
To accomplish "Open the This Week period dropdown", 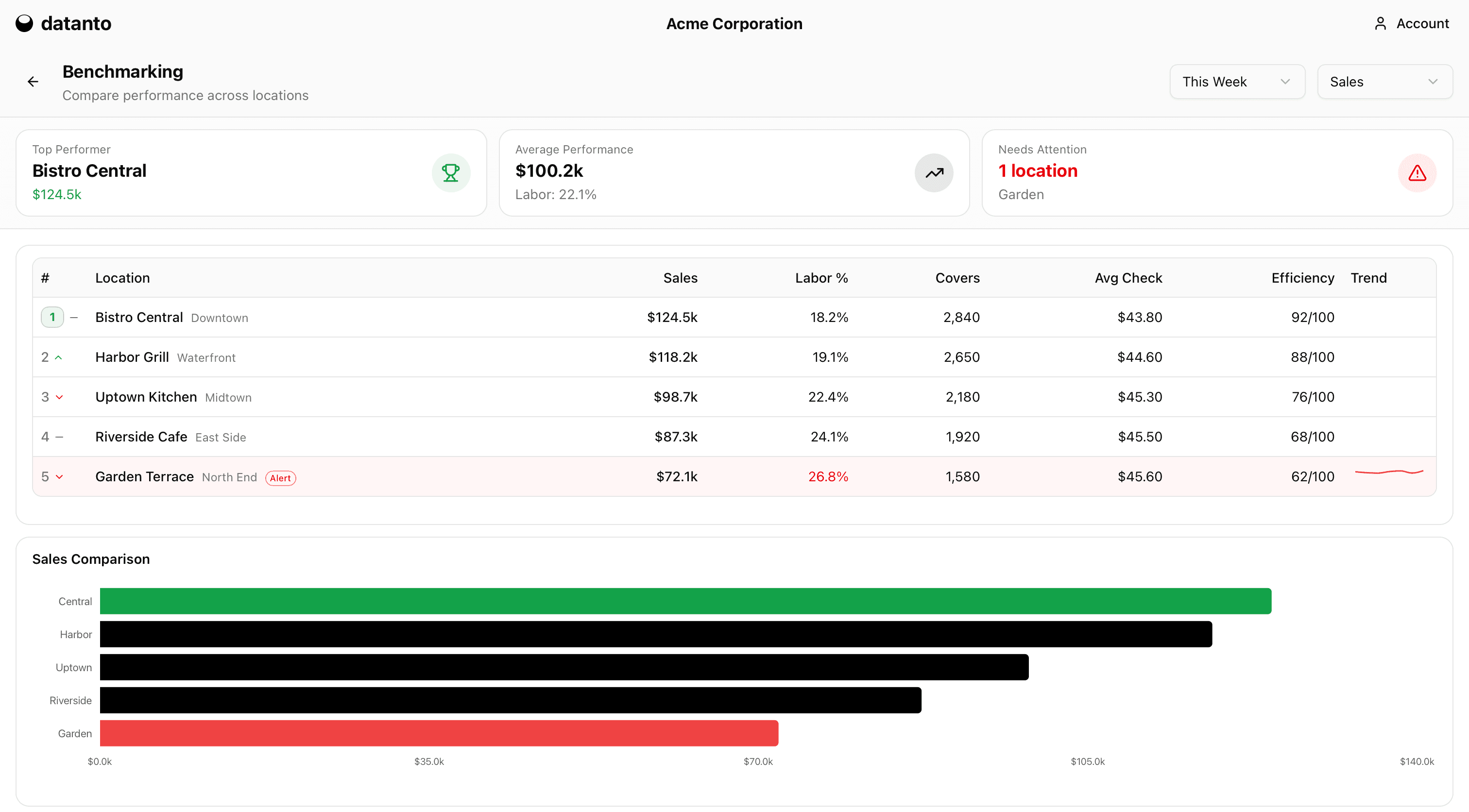I will click(1236, 82).
